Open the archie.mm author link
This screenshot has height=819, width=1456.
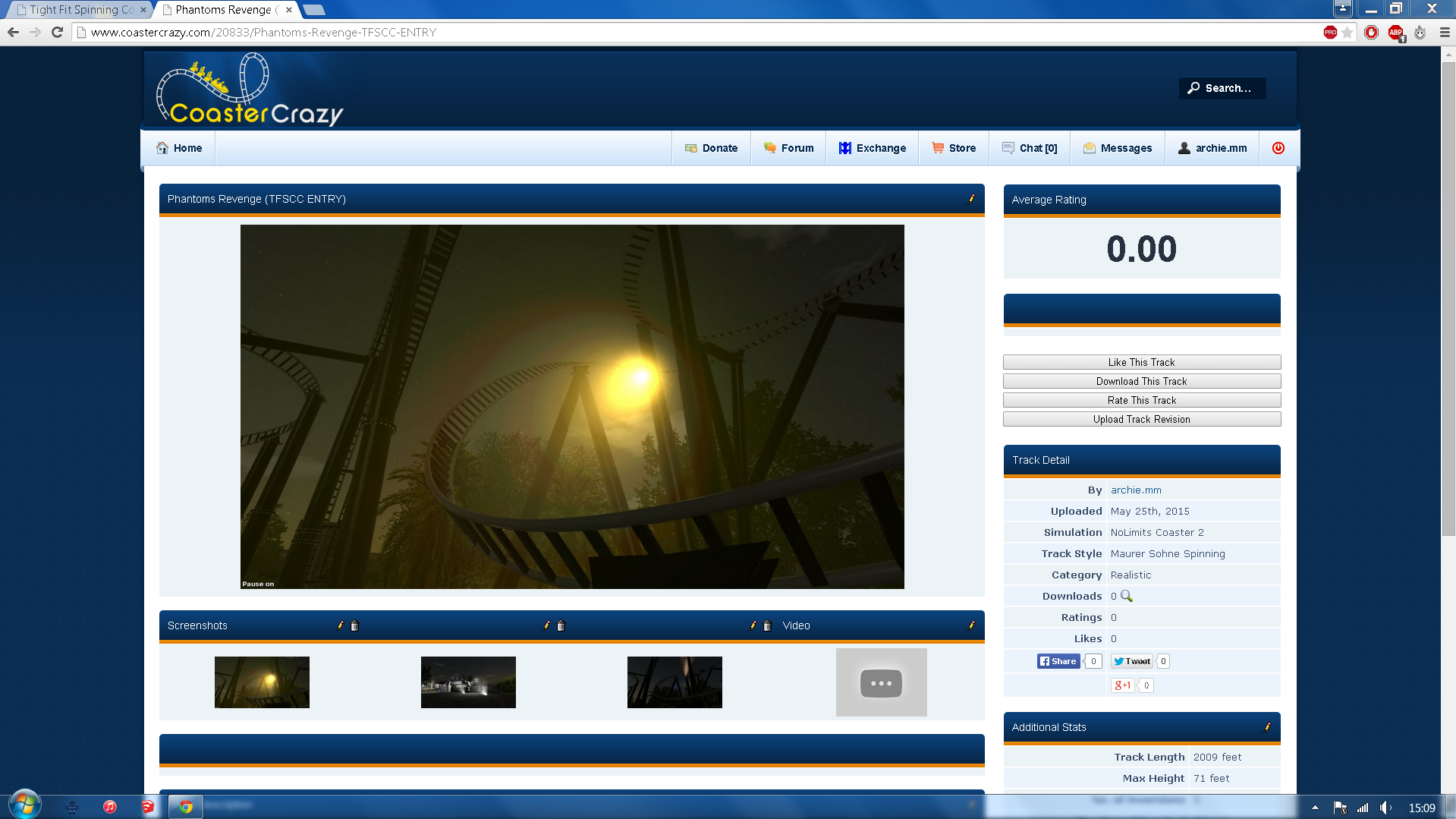click(x=1136, y=490)
